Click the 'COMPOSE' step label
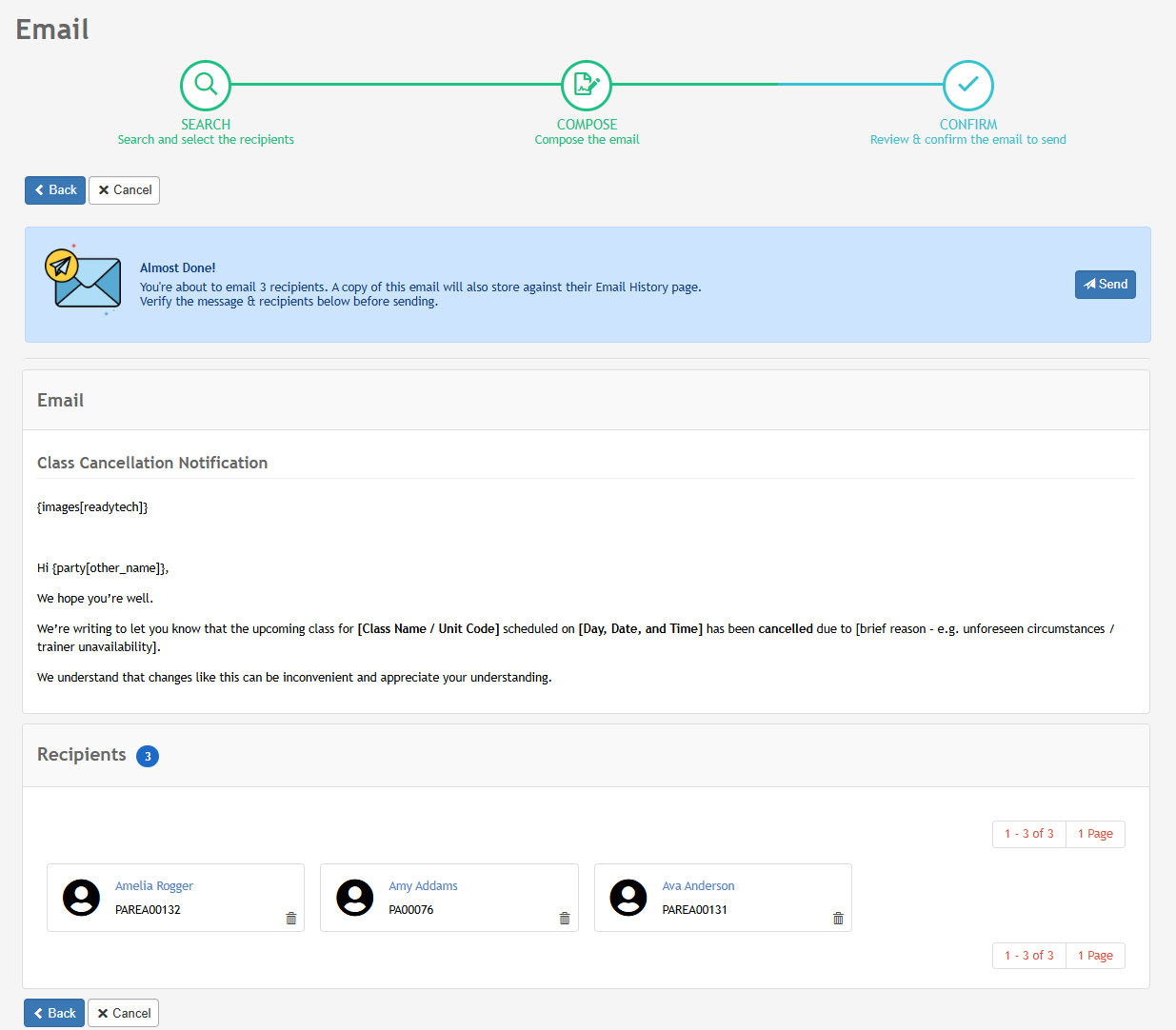The image size is (1176, 1030). click(587, 125)
